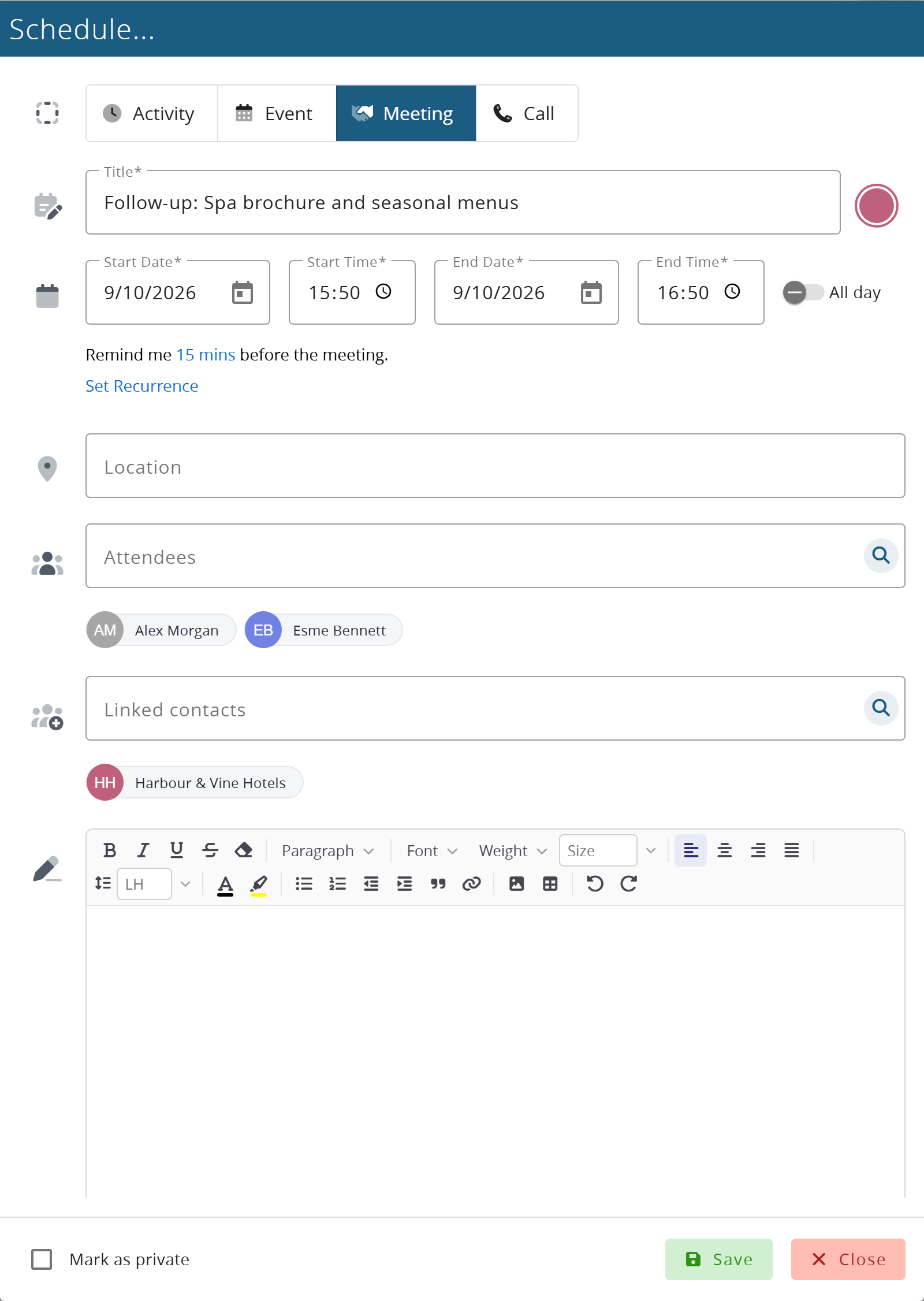This screenshot has height=1301, width=924.
Task: Insert a hyperlink in the notes
Action: (x=471, y=884)
